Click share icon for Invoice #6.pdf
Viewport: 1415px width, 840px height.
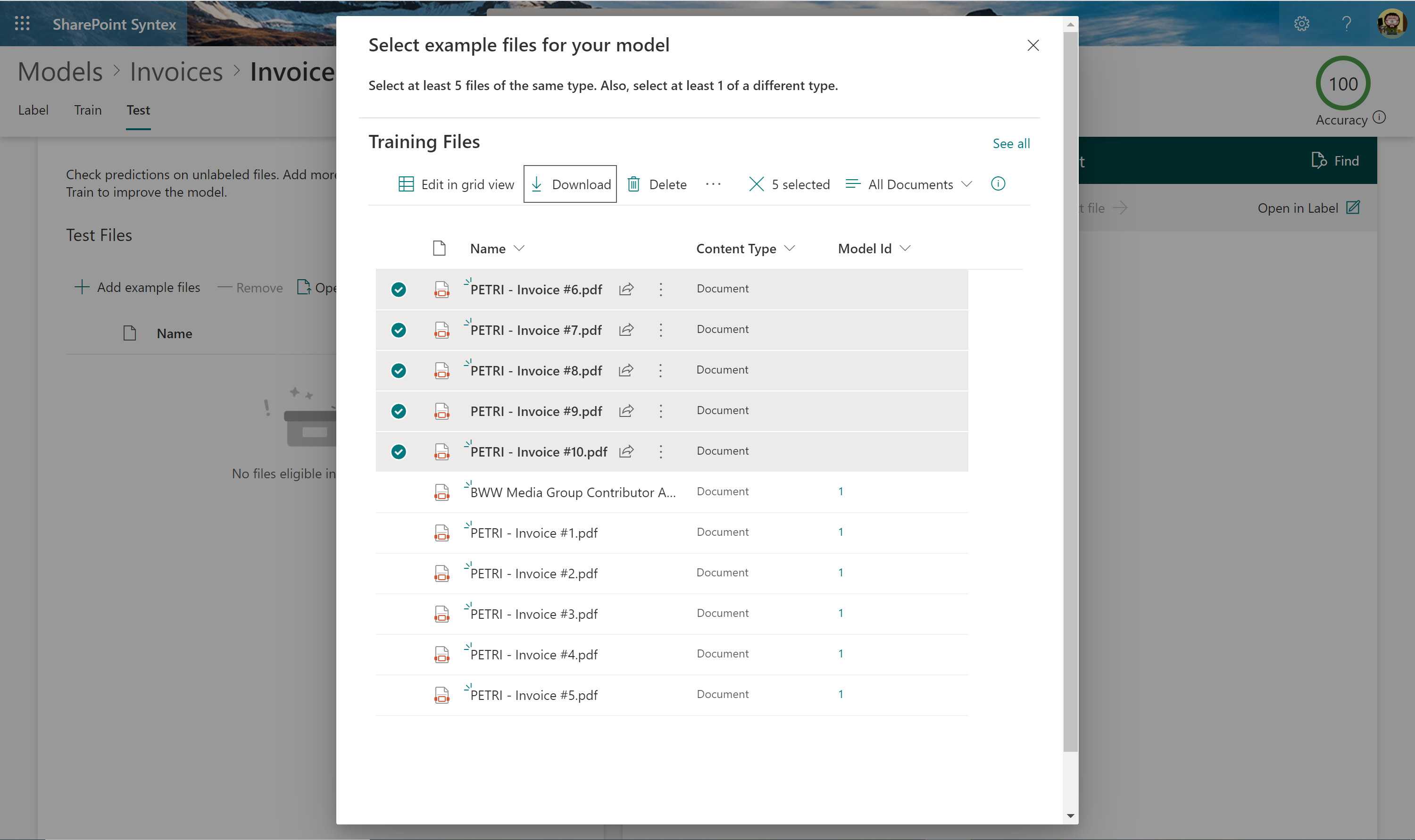(626, 289)
